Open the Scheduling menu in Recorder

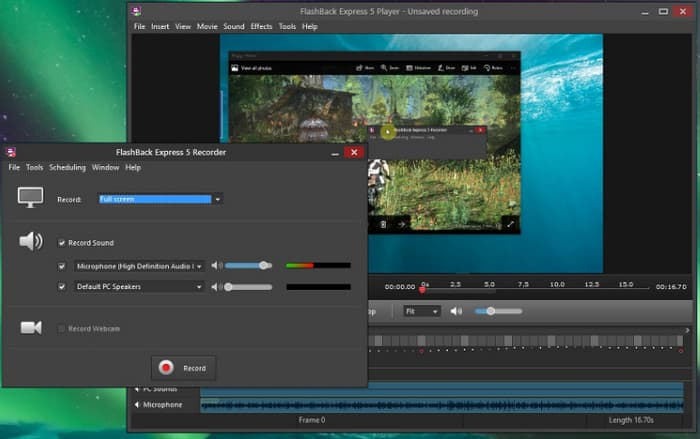pos(67,168)
